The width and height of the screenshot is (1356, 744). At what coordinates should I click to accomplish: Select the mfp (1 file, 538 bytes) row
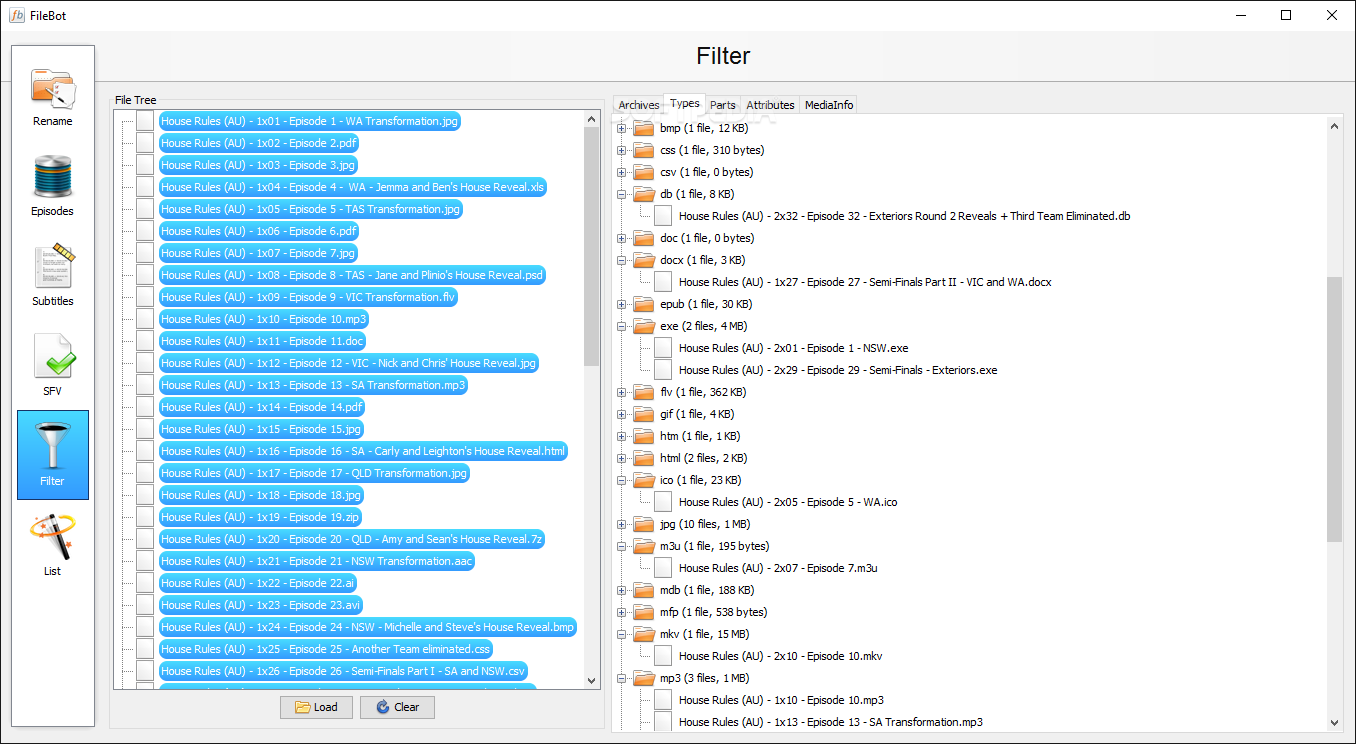(x=713, y=612)
